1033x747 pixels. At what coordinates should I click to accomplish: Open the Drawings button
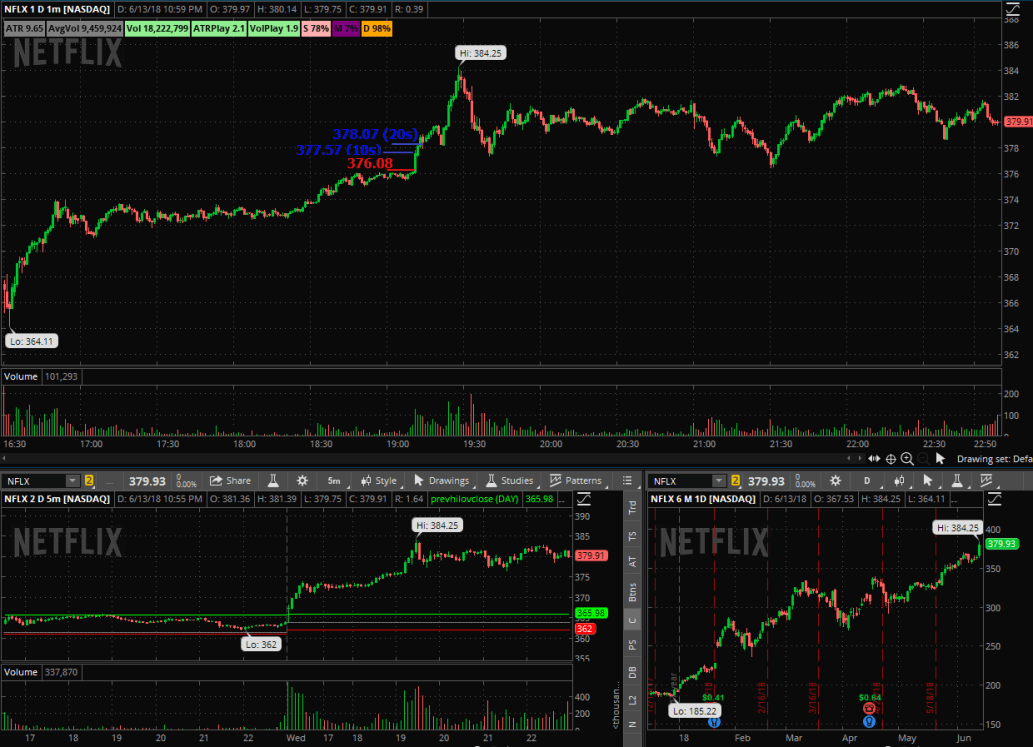441,481
